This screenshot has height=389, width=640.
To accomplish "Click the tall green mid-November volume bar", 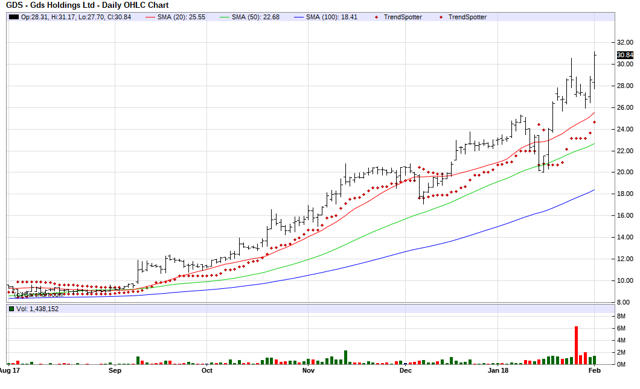I will 345,357.
